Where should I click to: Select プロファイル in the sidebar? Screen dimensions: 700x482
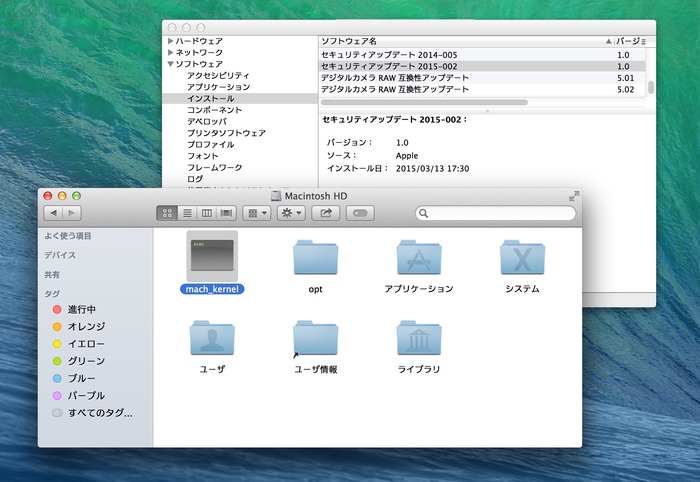click(x=210, y=145)
